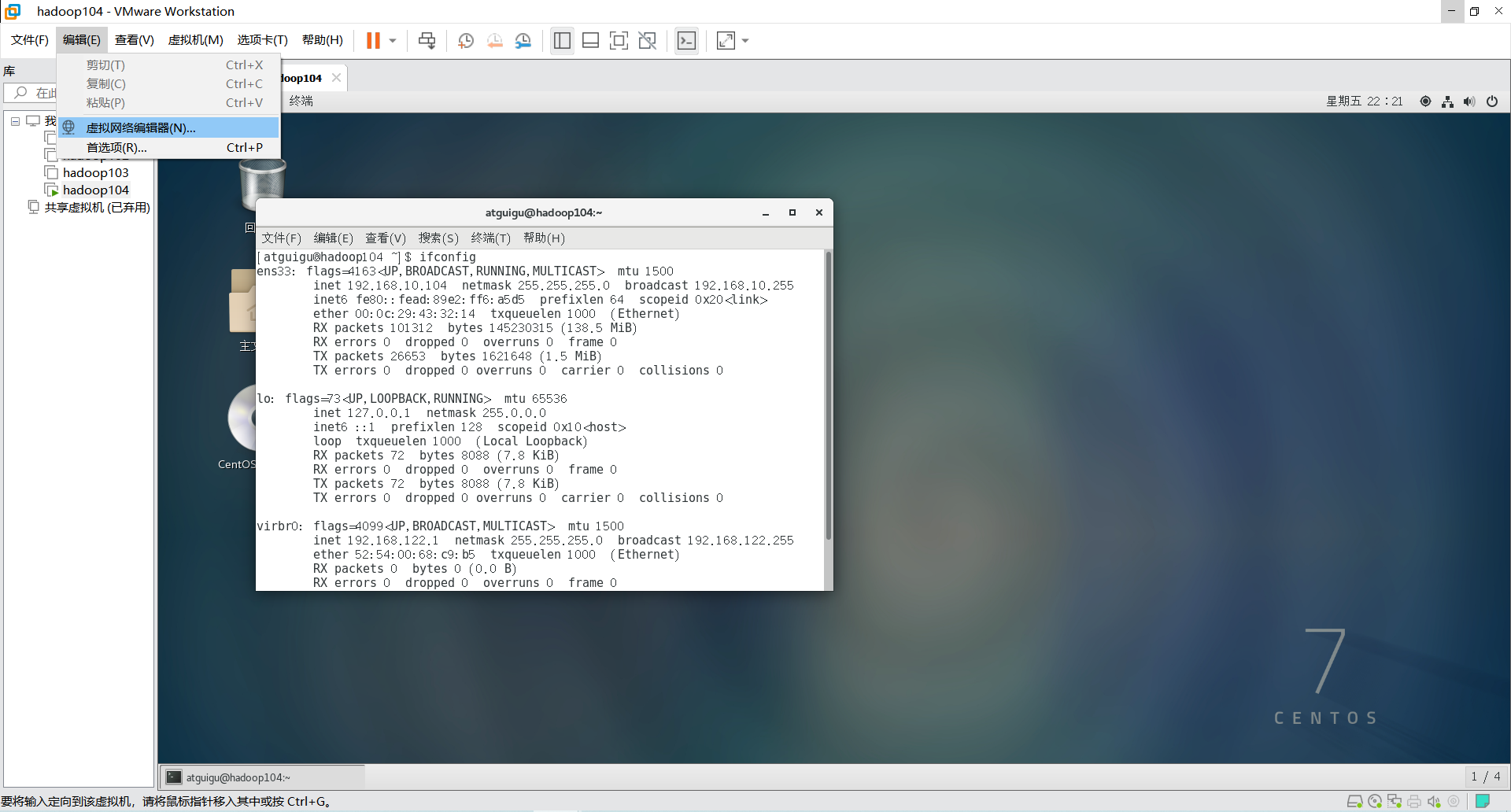The height and width of the screenshot is (812, 1511).
Task: Click the hard disk device status icon
Action: tap(1354, 801)
